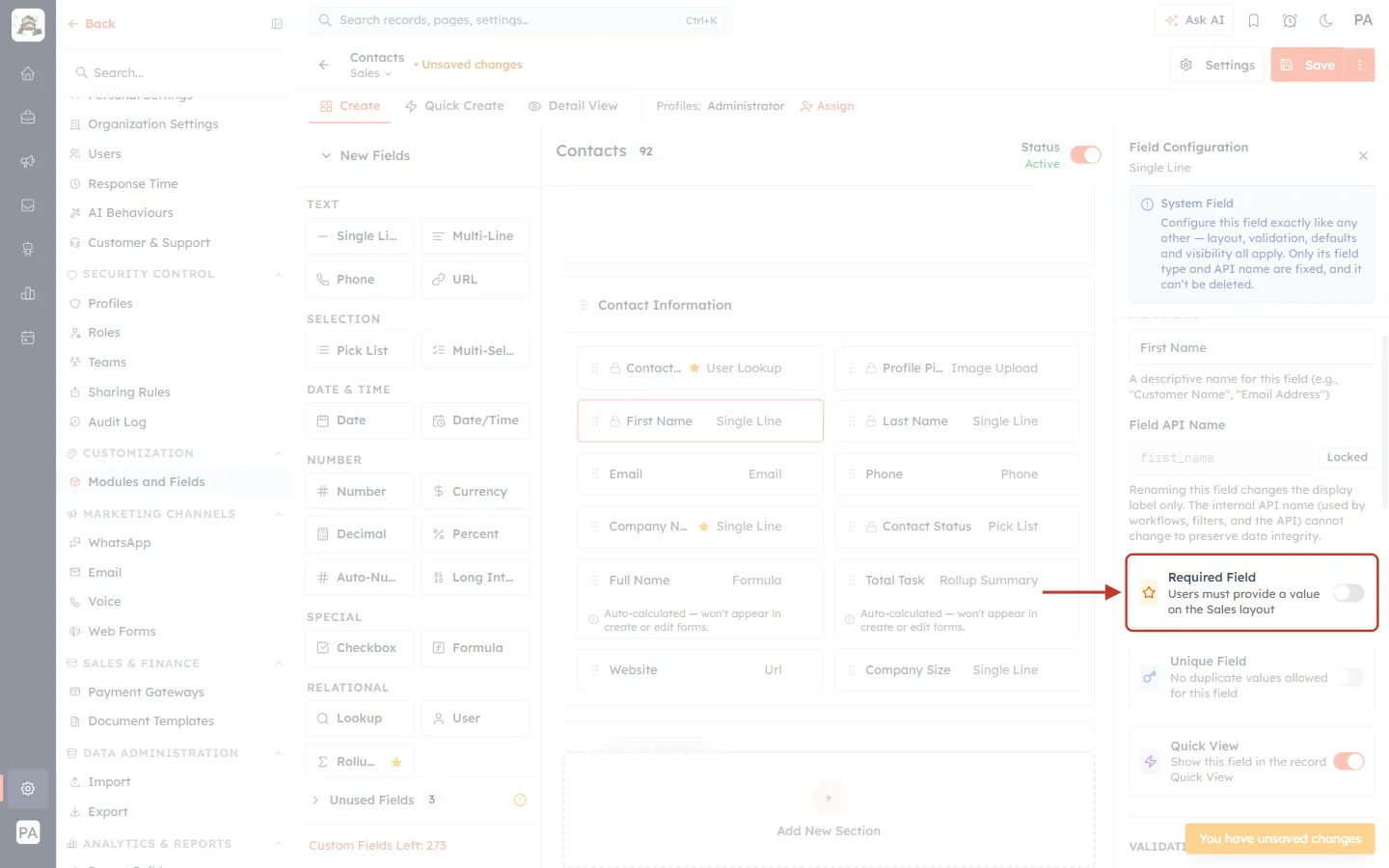Viewport: 1389px width, 868px height.
Task: Select the Email field card
Action: coord(700,475)
